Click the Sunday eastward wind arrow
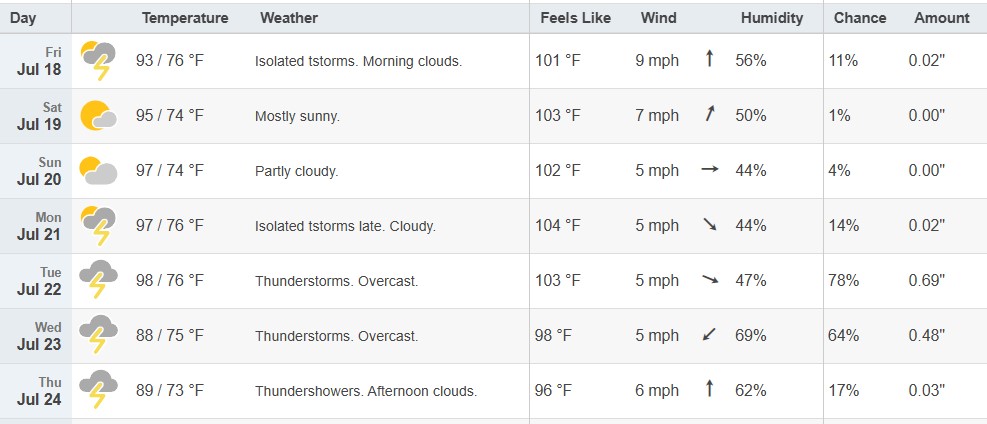The width and height of the screenshot is (987, 424). (710, 170)
